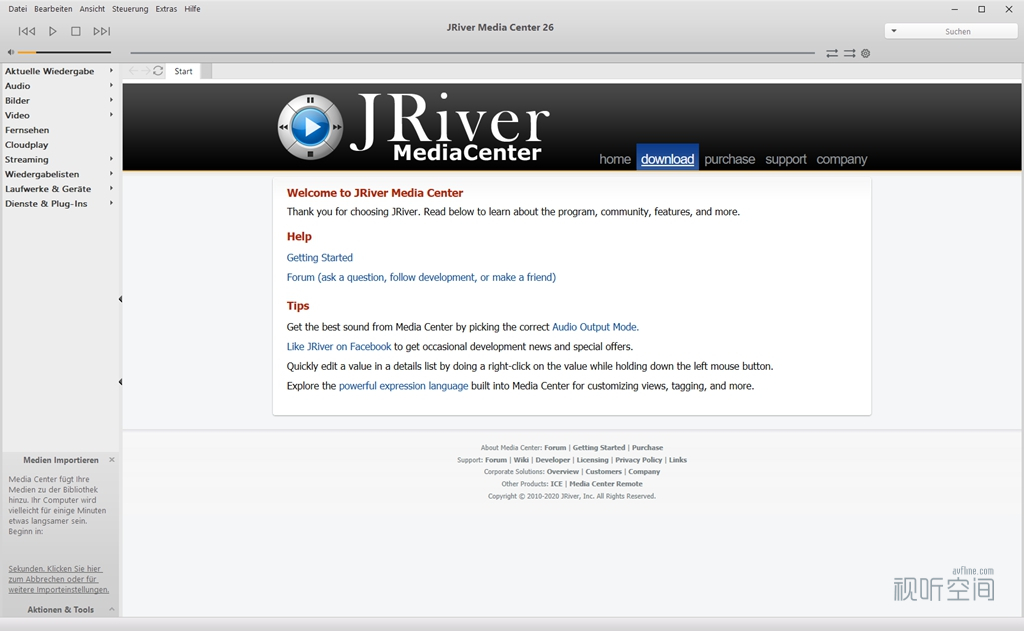
Task: Select Cloudplay in the sidebar
Action: click(26, 145)
